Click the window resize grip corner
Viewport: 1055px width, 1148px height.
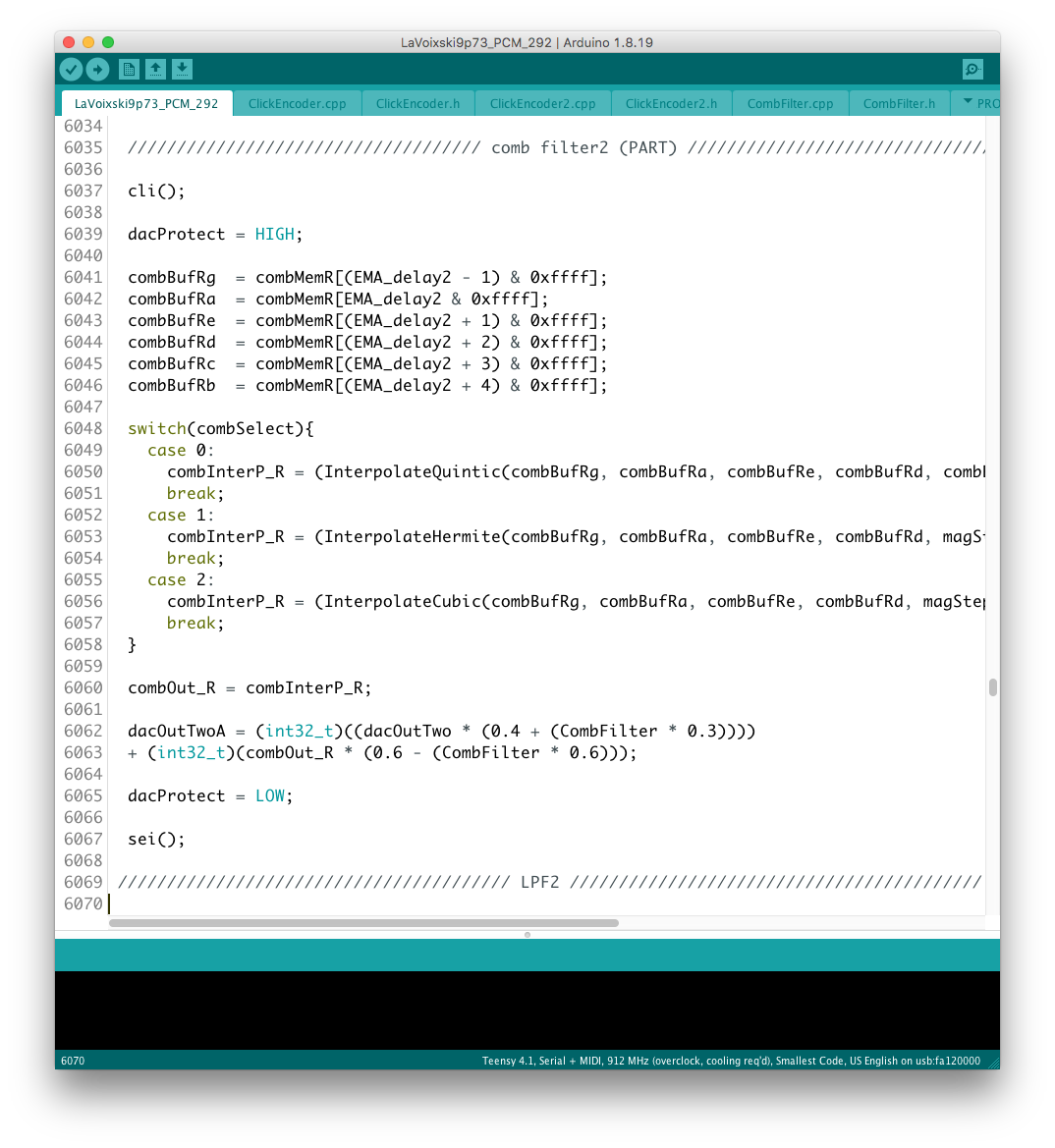993,1062
